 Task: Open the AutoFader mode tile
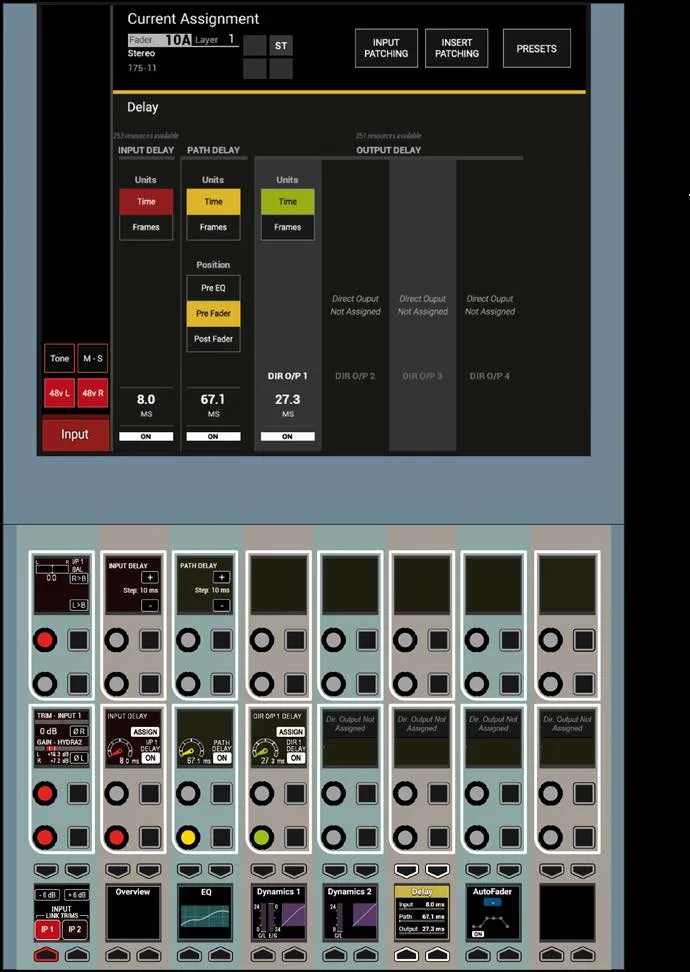493,912
